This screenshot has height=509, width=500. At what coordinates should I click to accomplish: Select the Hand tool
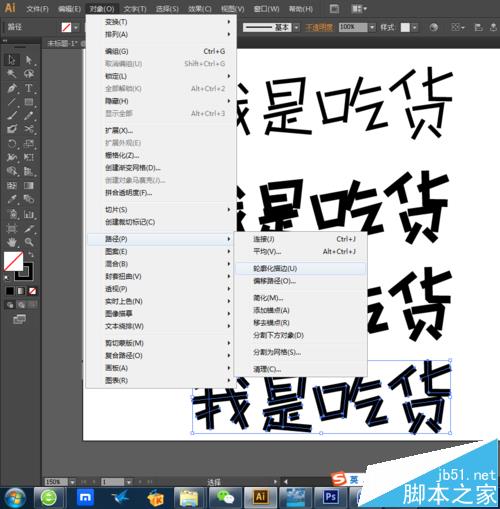12,242
